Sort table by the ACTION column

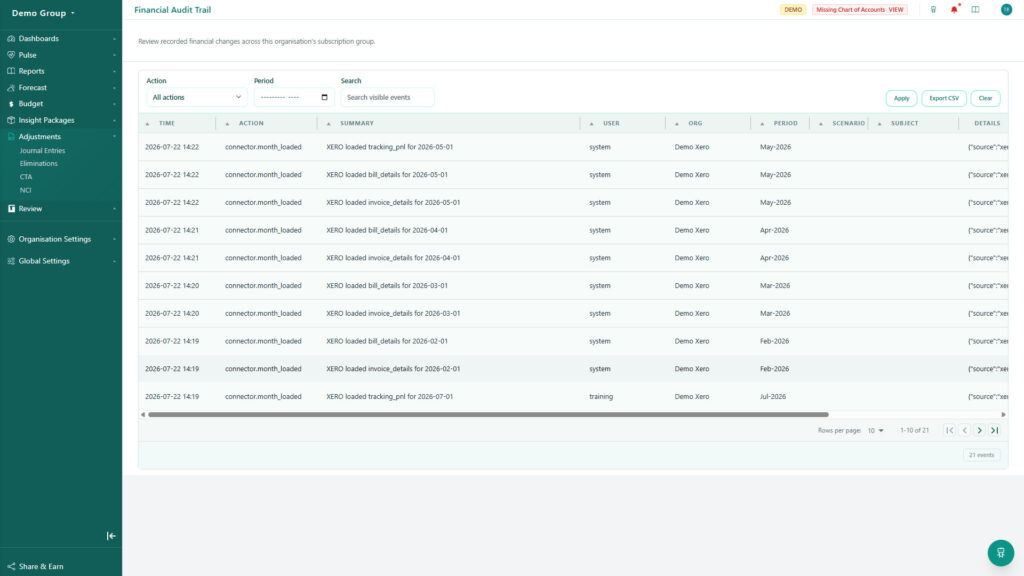(251, 123)
